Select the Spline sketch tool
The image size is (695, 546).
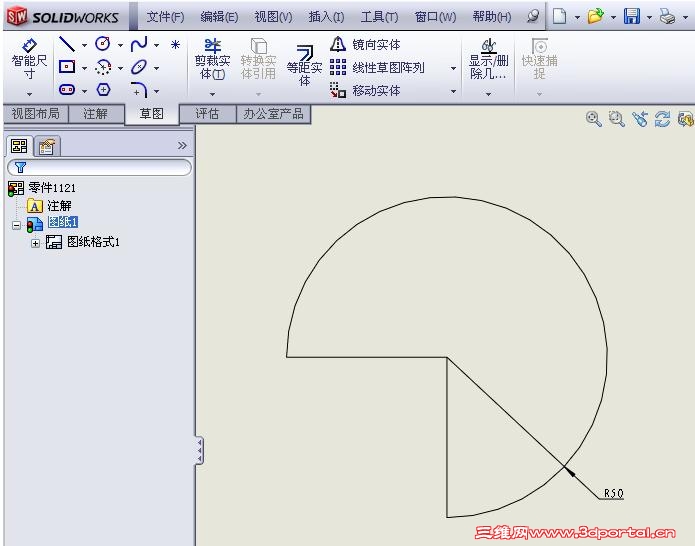click(139, 44)
